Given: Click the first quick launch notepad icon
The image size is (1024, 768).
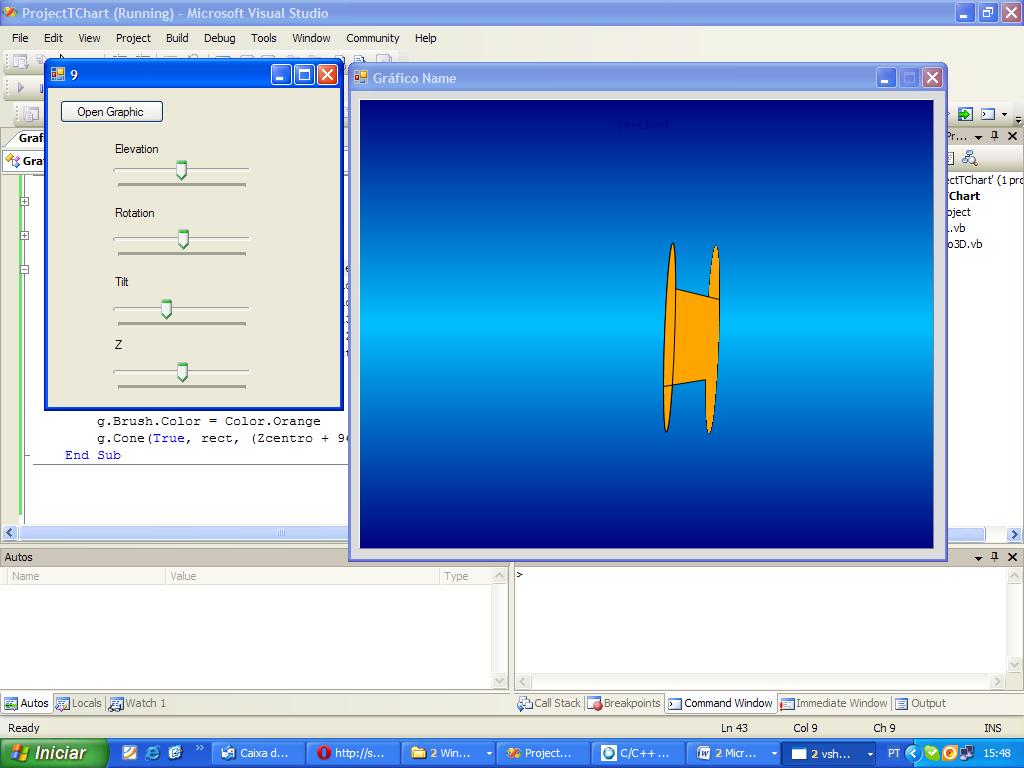Looking at the screenshot, I should pyautogui.click(x=129, y=753).
